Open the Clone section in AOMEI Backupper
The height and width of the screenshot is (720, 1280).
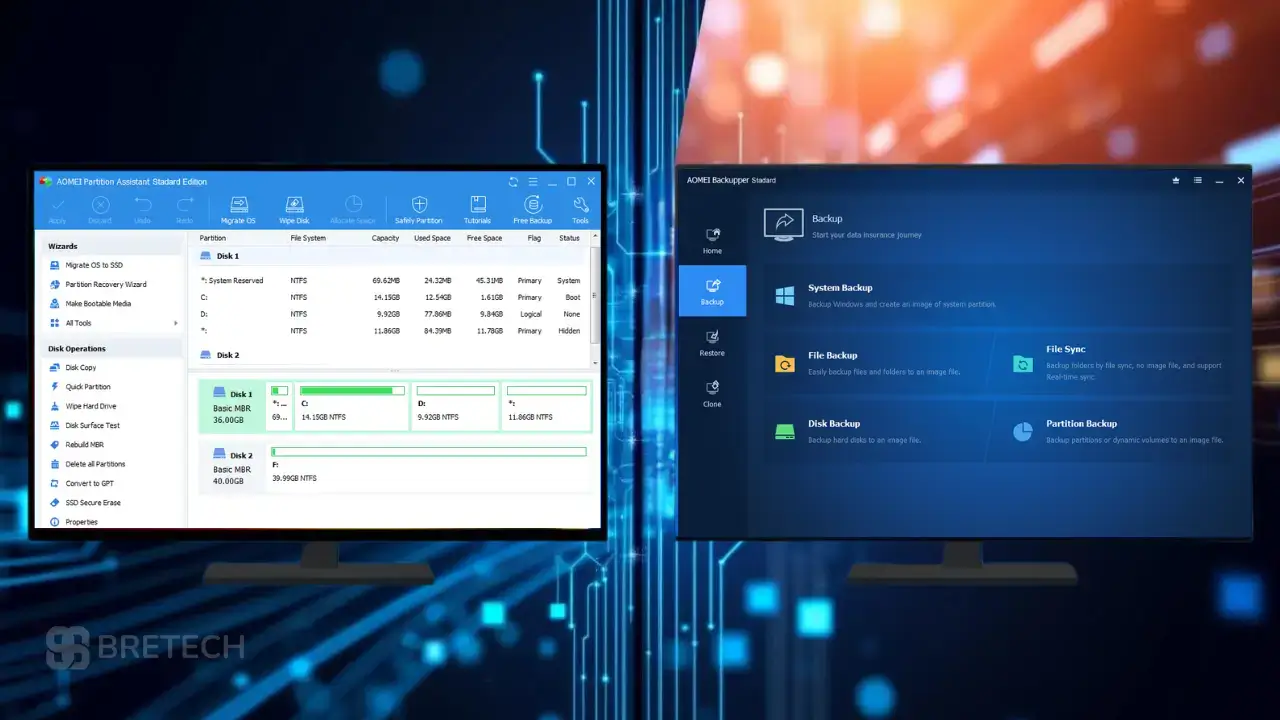click(x=711, y=391)
